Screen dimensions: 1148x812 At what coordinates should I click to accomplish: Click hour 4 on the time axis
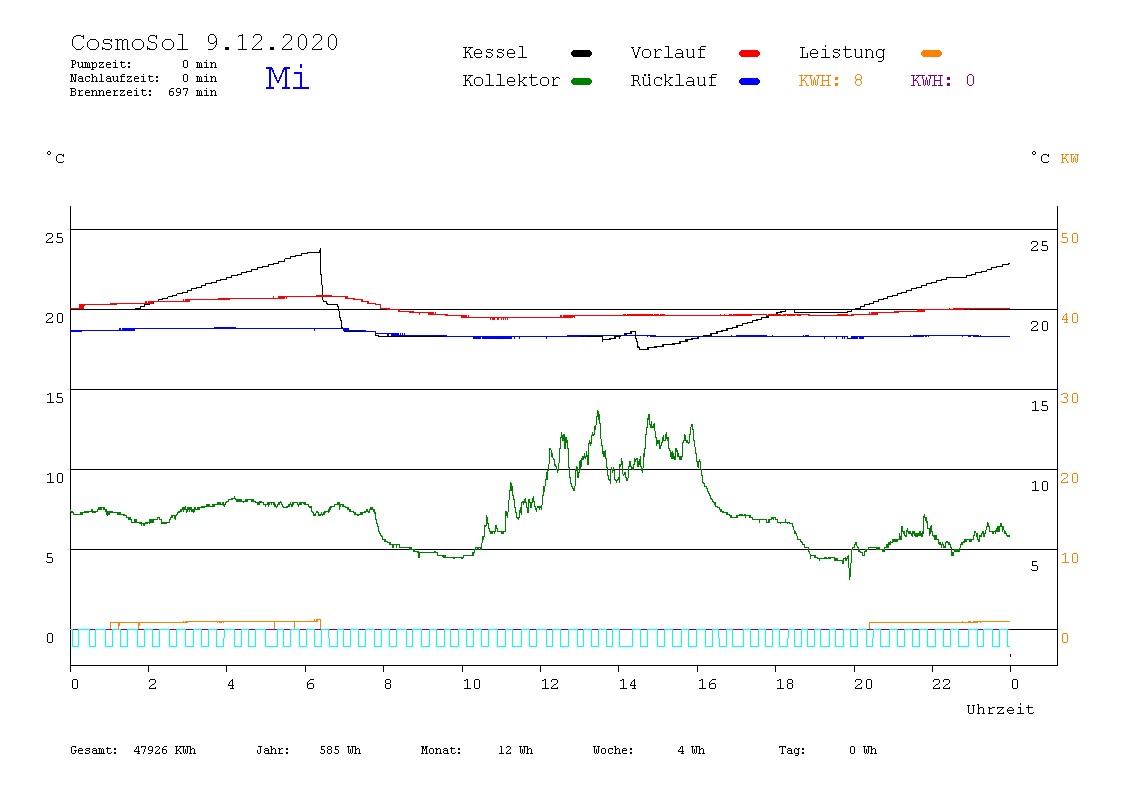(231, 684)
